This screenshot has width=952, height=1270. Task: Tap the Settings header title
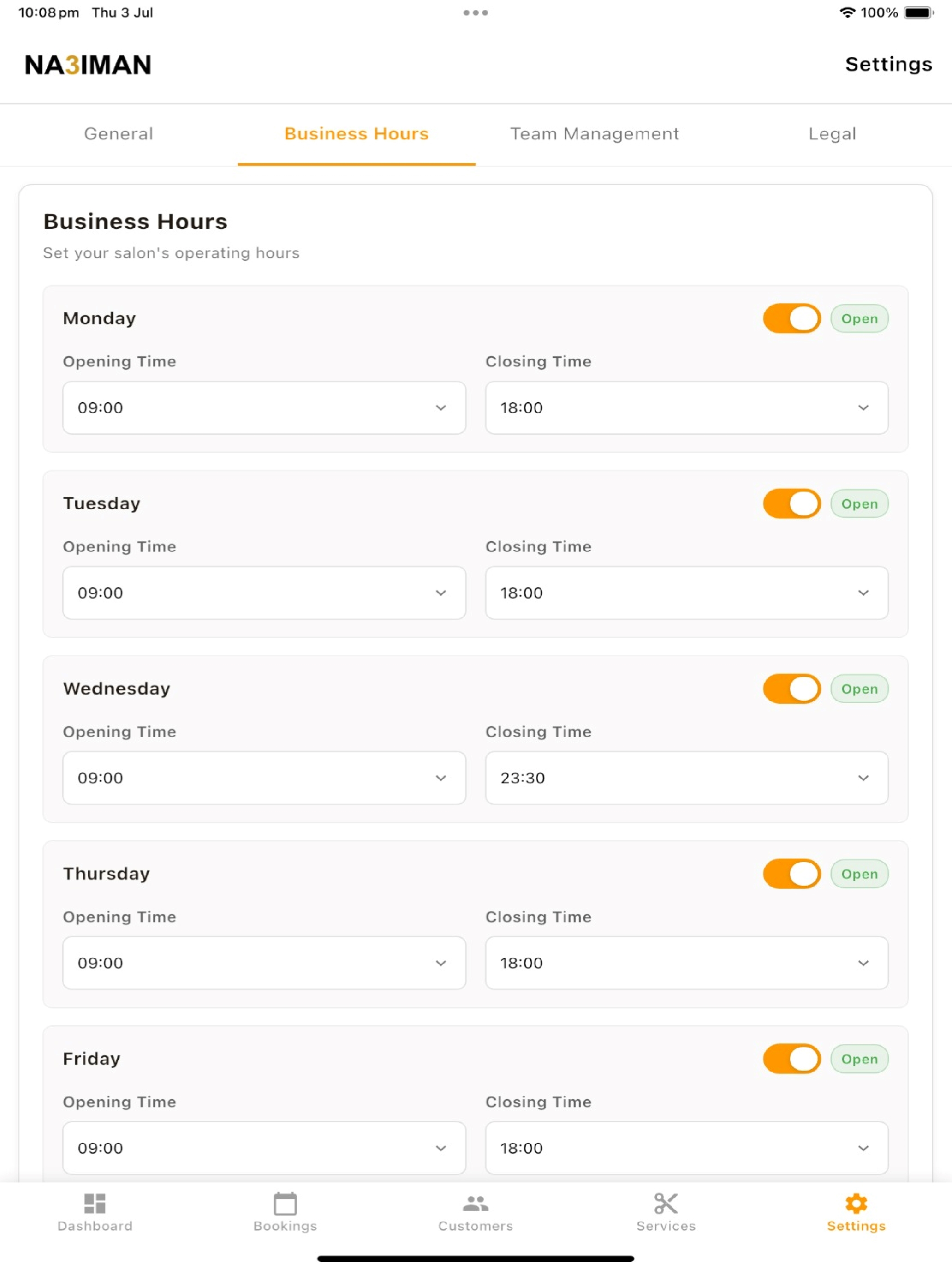[x=889, y=64]
